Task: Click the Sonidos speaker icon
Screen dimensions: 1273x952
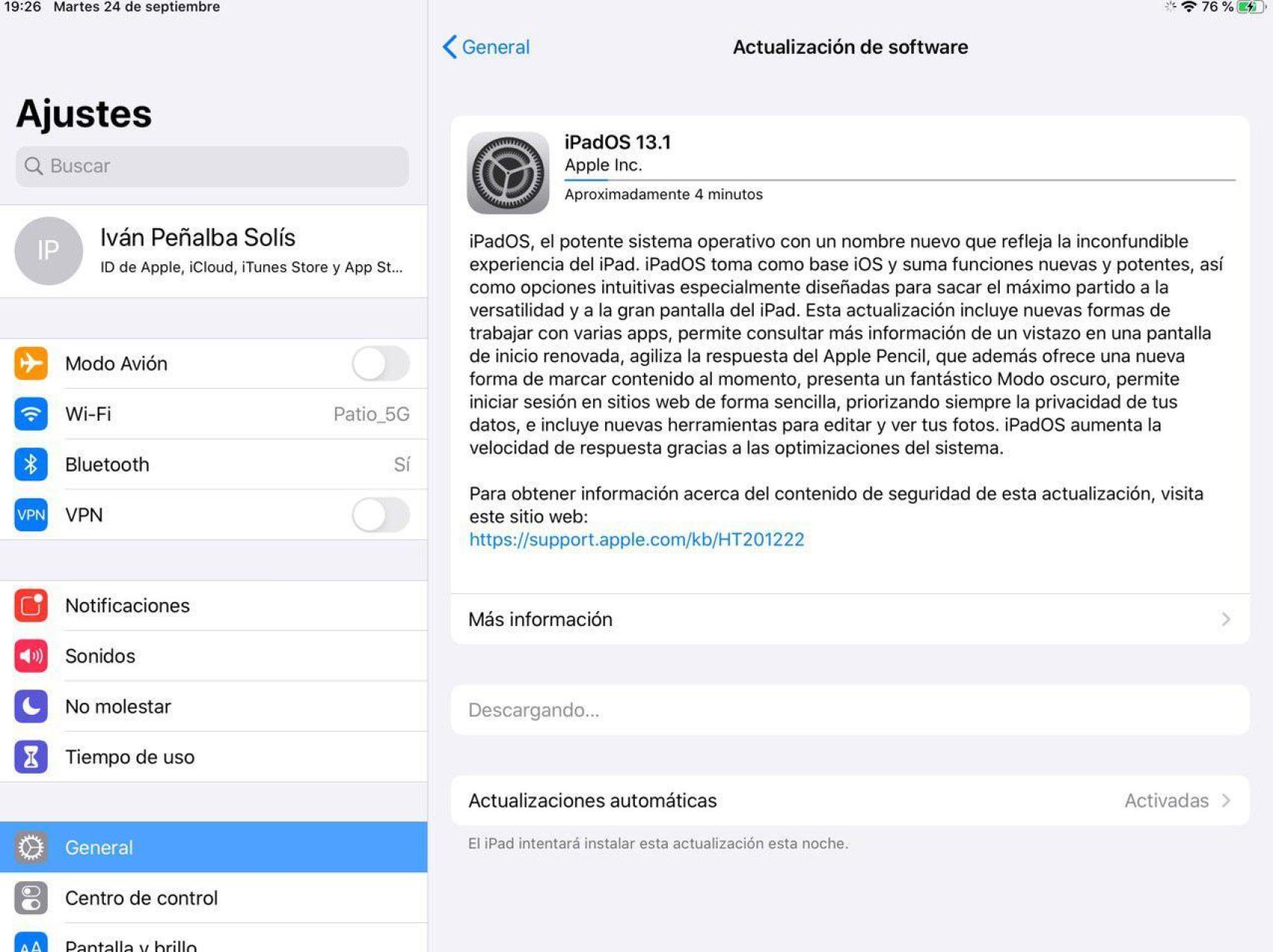Action: tap(31, 656)
